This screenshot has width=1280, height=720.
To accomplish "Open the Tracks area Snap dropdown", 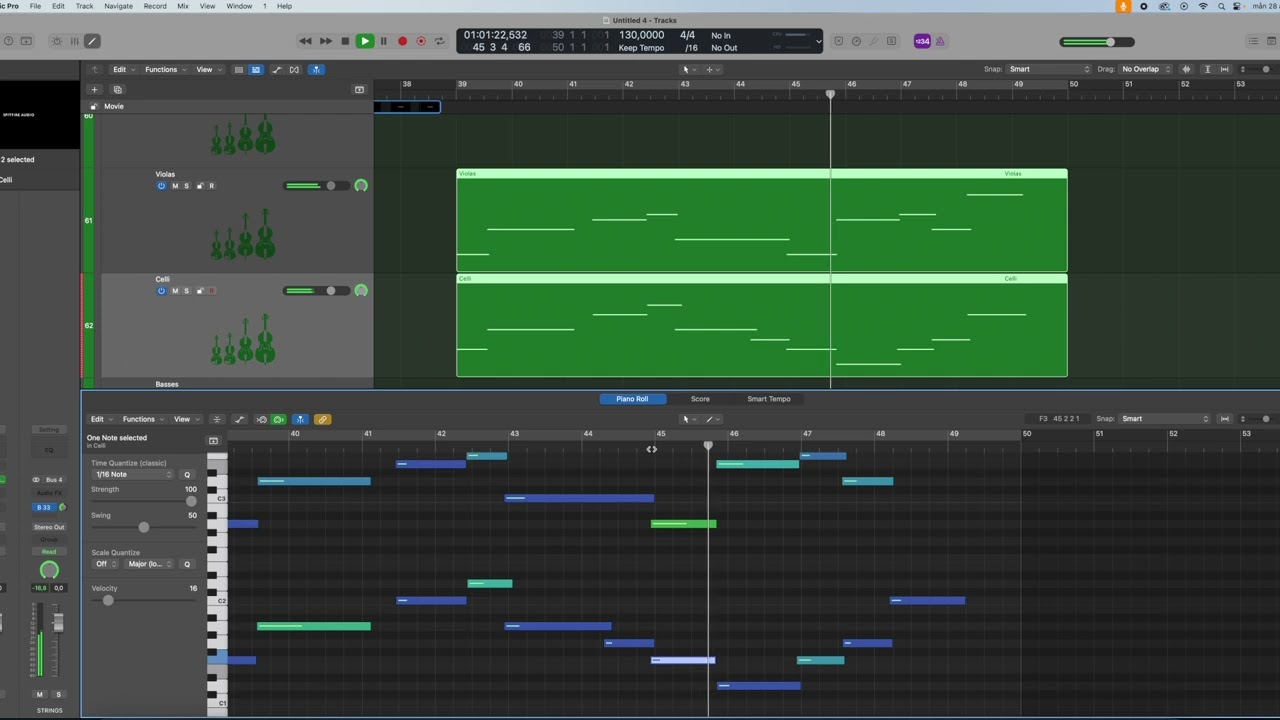I will click(x=1048, y=69).
